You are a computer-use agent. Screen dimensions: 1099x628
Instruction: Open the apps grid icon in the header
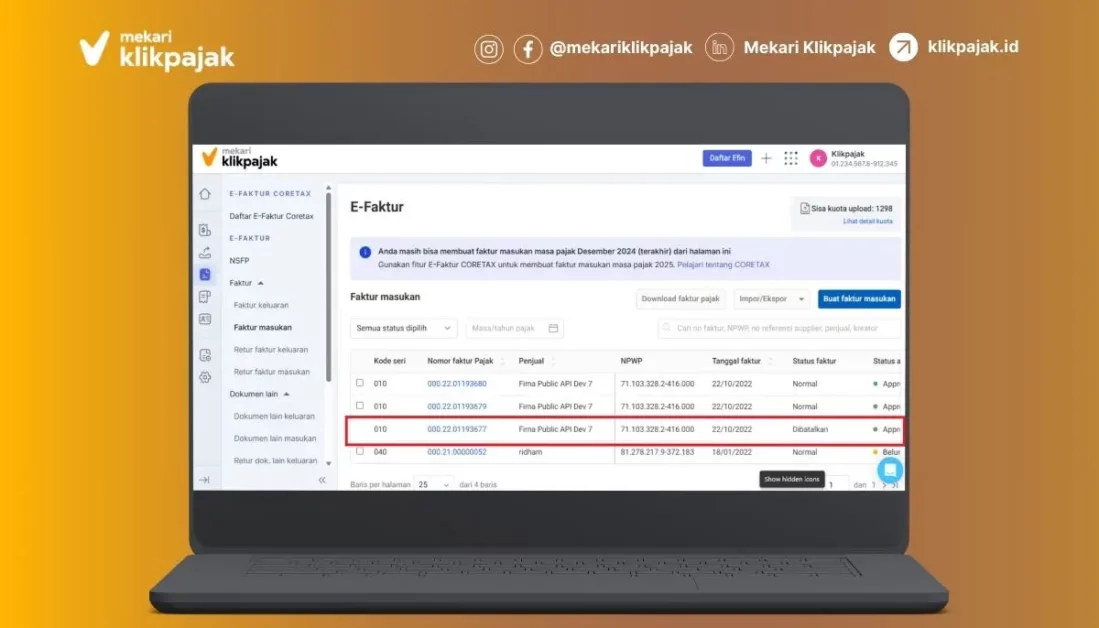[x=791, y=158]
